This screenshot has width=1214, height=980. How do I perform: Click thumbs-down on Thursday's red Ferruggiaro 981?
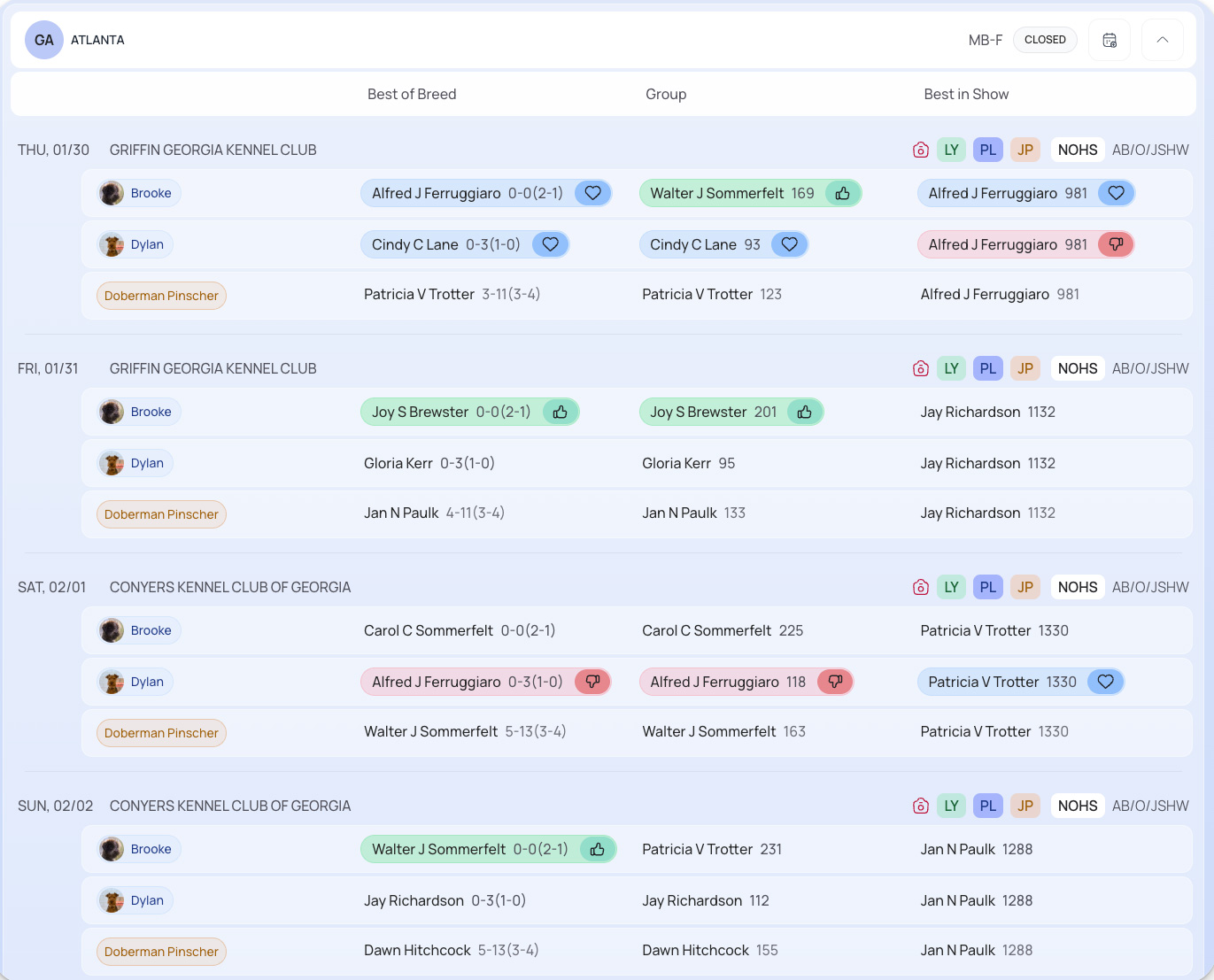1116,244
